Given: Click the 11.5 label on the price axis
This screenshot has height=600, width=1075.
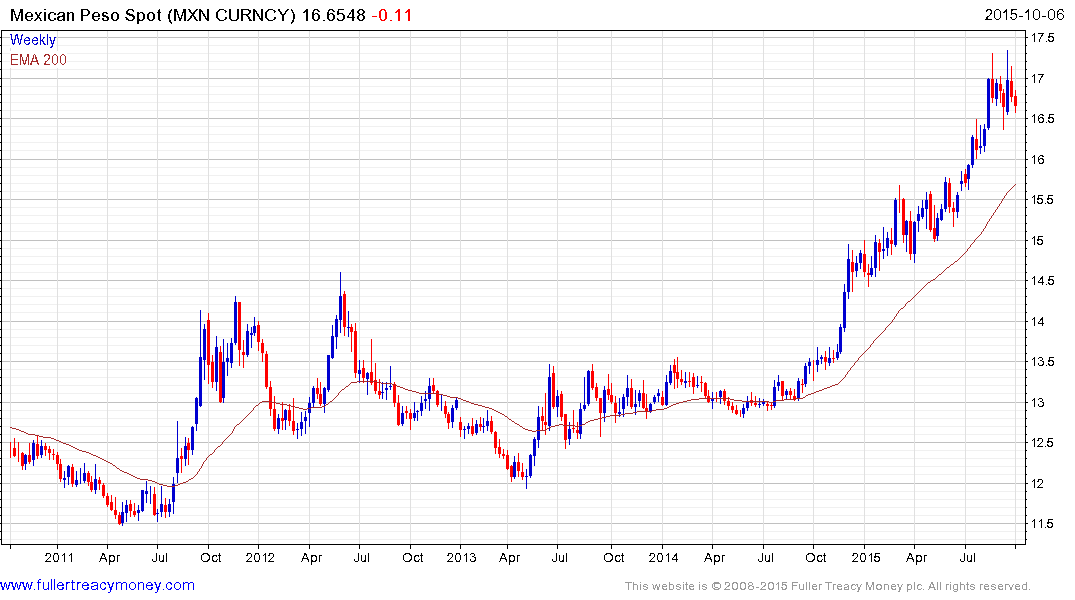Looking at the screenshot, I should click(x=1043, y=523).
